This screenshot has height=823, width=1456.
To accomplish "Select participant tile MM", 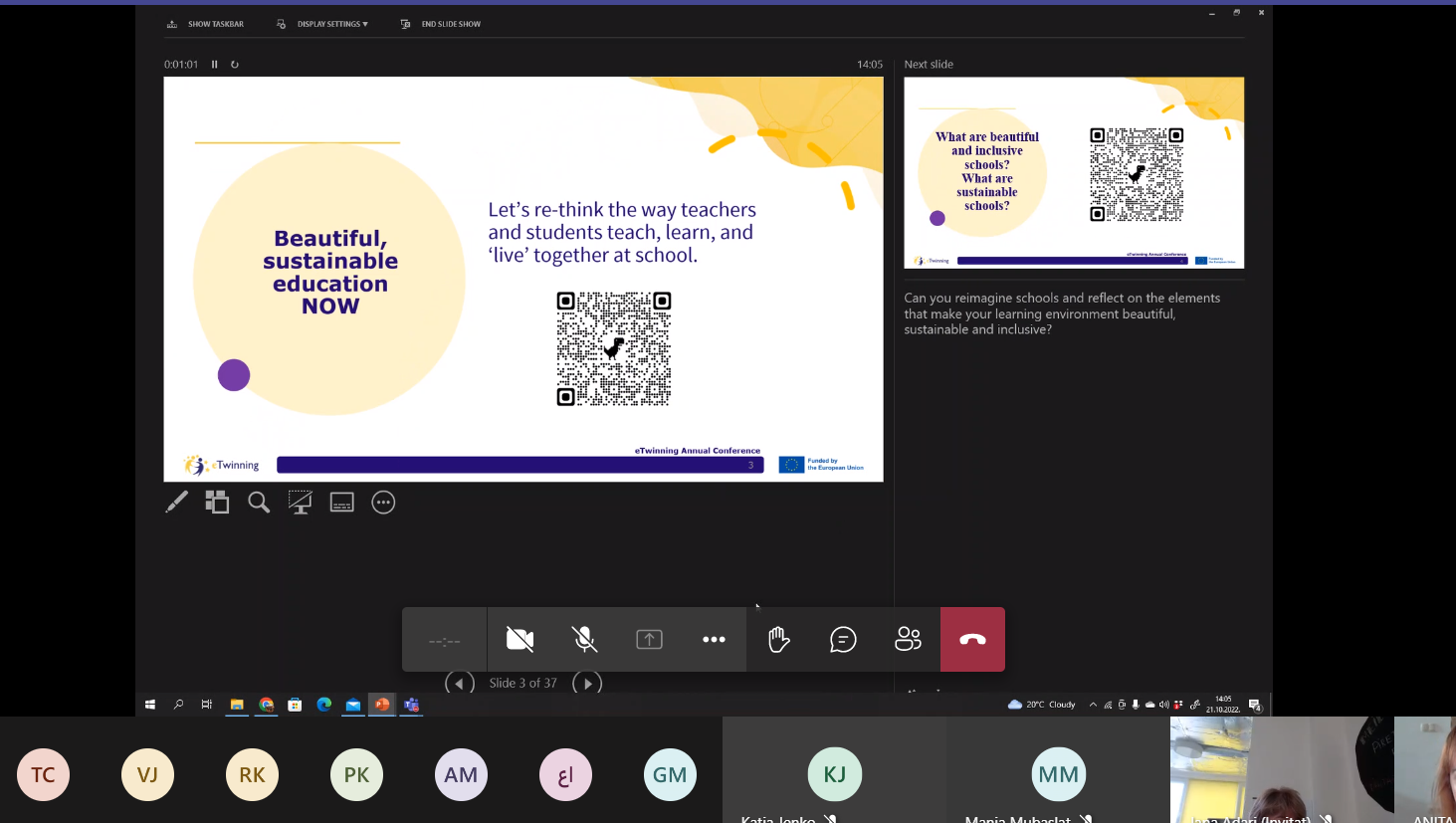I will click(x=1058, y=770).
